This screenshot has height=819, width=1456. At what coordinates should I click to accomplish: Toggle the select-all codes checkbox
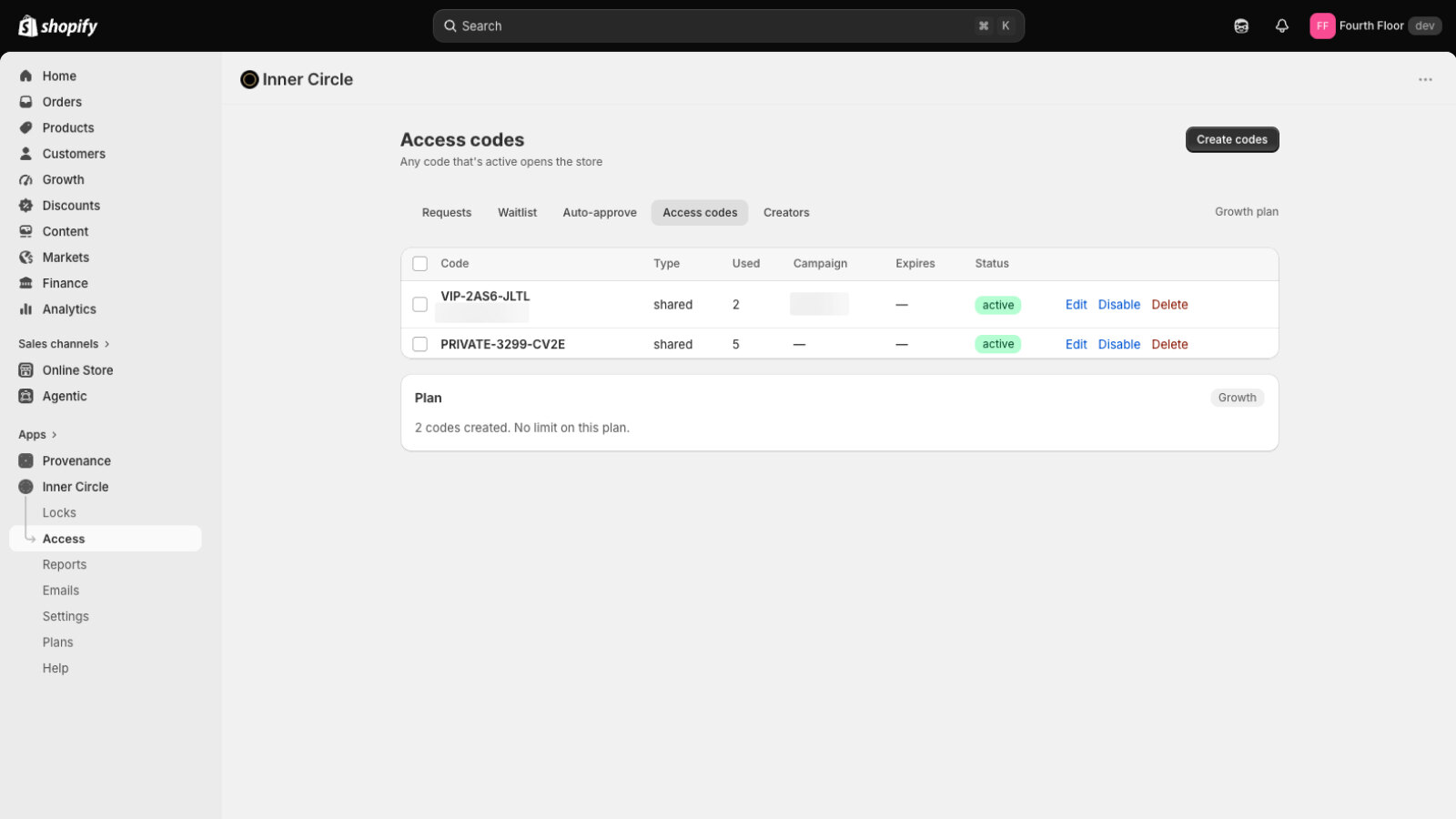pyautogui.click(x=420, y=264)
